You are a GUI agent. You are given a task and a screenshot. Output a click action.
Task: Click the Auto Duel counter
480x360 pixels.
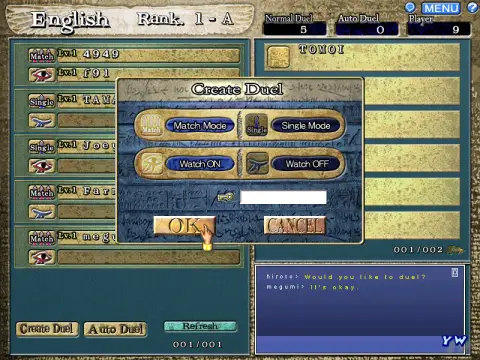[367, 30]
